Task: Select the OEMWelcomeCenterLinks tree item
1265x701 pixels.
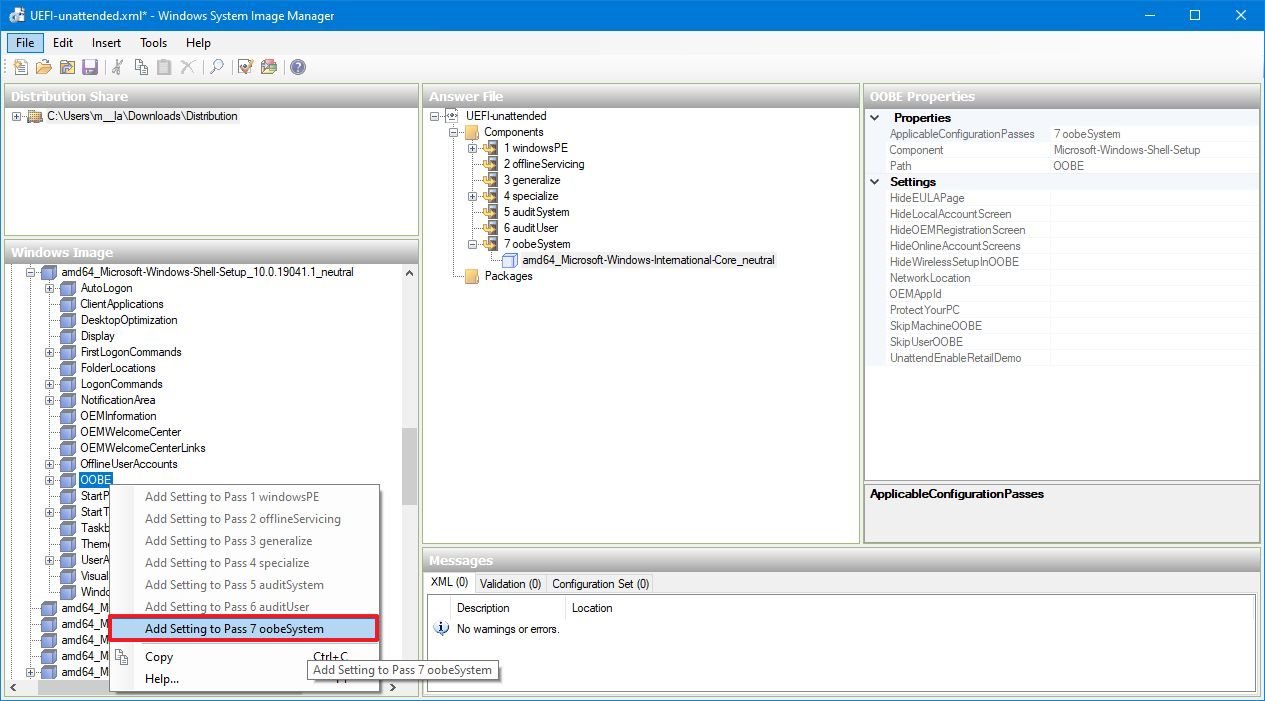Action: pyautogui.click(x=143, y=448)
